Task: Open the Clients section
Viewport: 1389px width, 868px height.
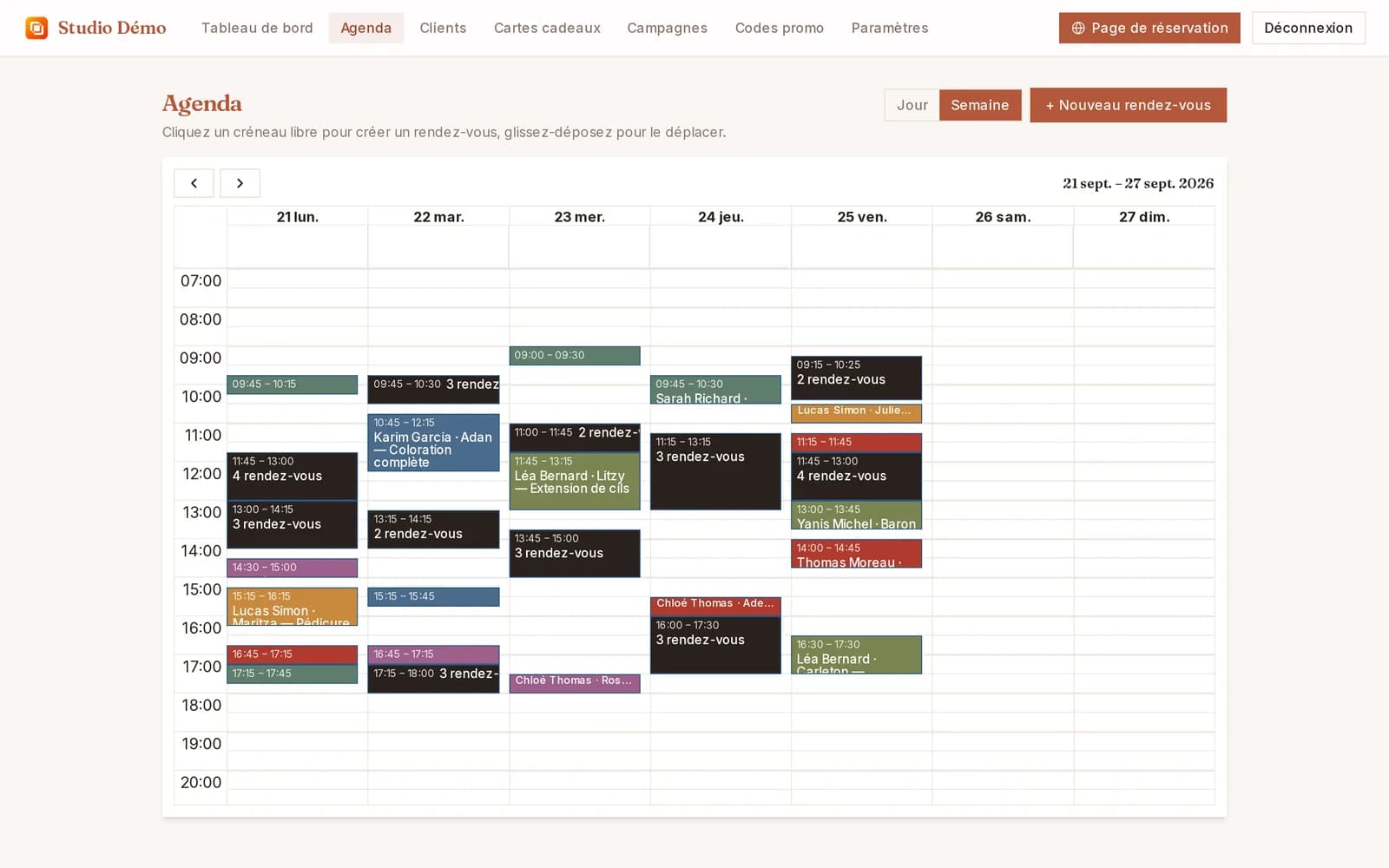Action: pos(443,28)
